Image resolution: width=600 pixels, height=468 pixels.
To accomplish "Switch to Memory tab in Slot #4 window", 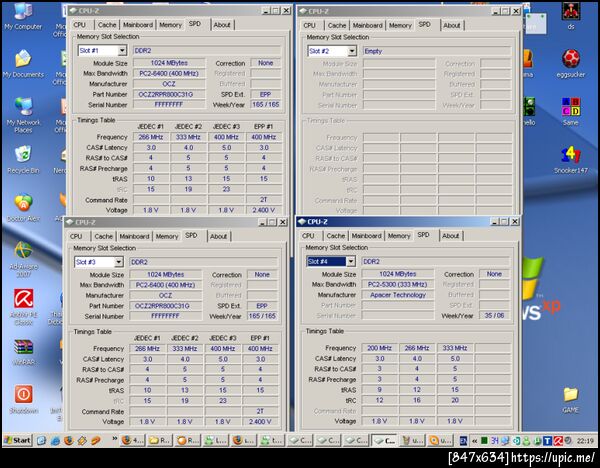I will coord(399,236).
